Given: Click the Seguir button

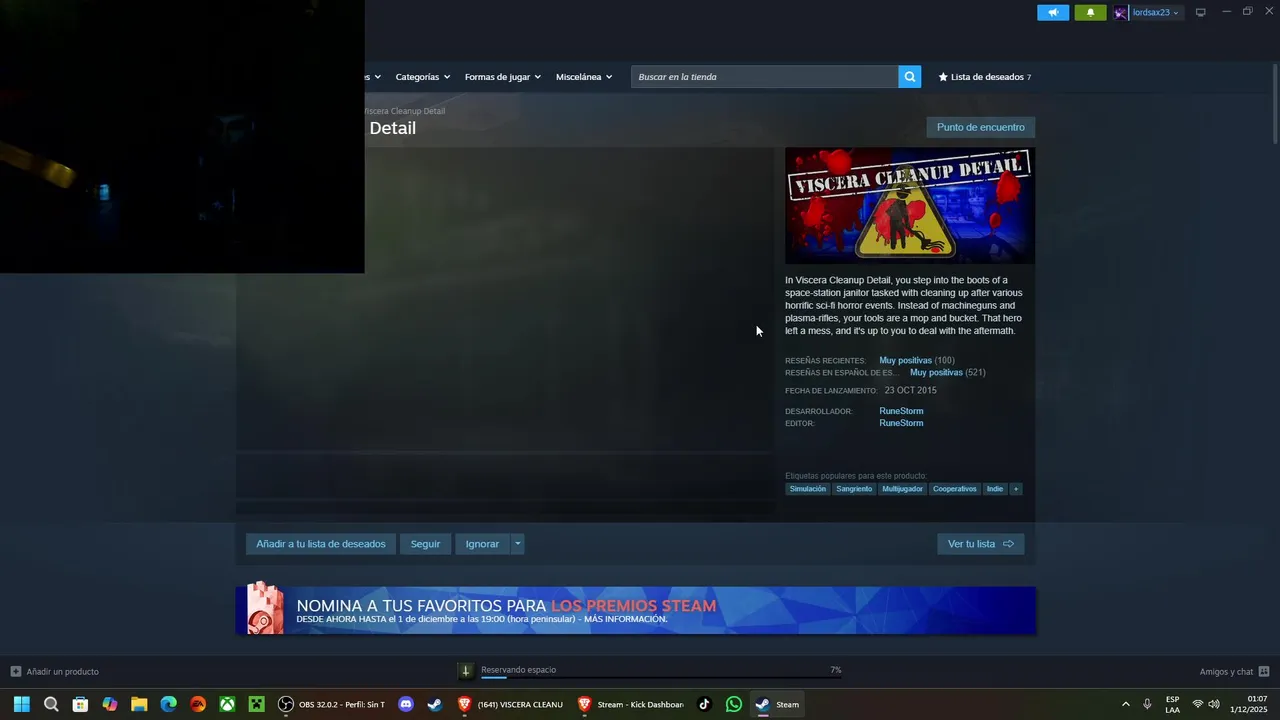Looking at the screenshot, I should 425,544.
